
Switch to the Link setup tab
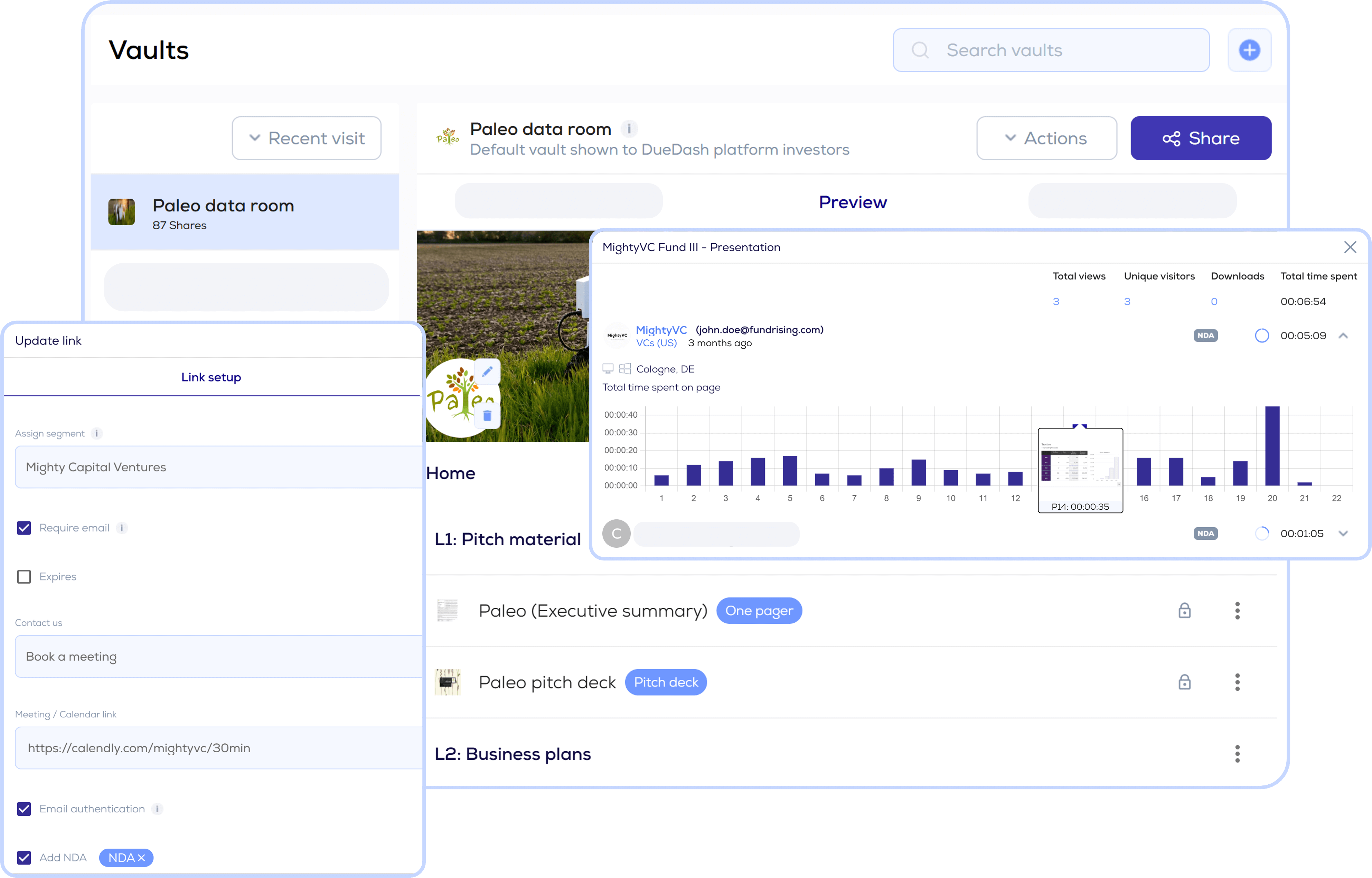point(211,377)
